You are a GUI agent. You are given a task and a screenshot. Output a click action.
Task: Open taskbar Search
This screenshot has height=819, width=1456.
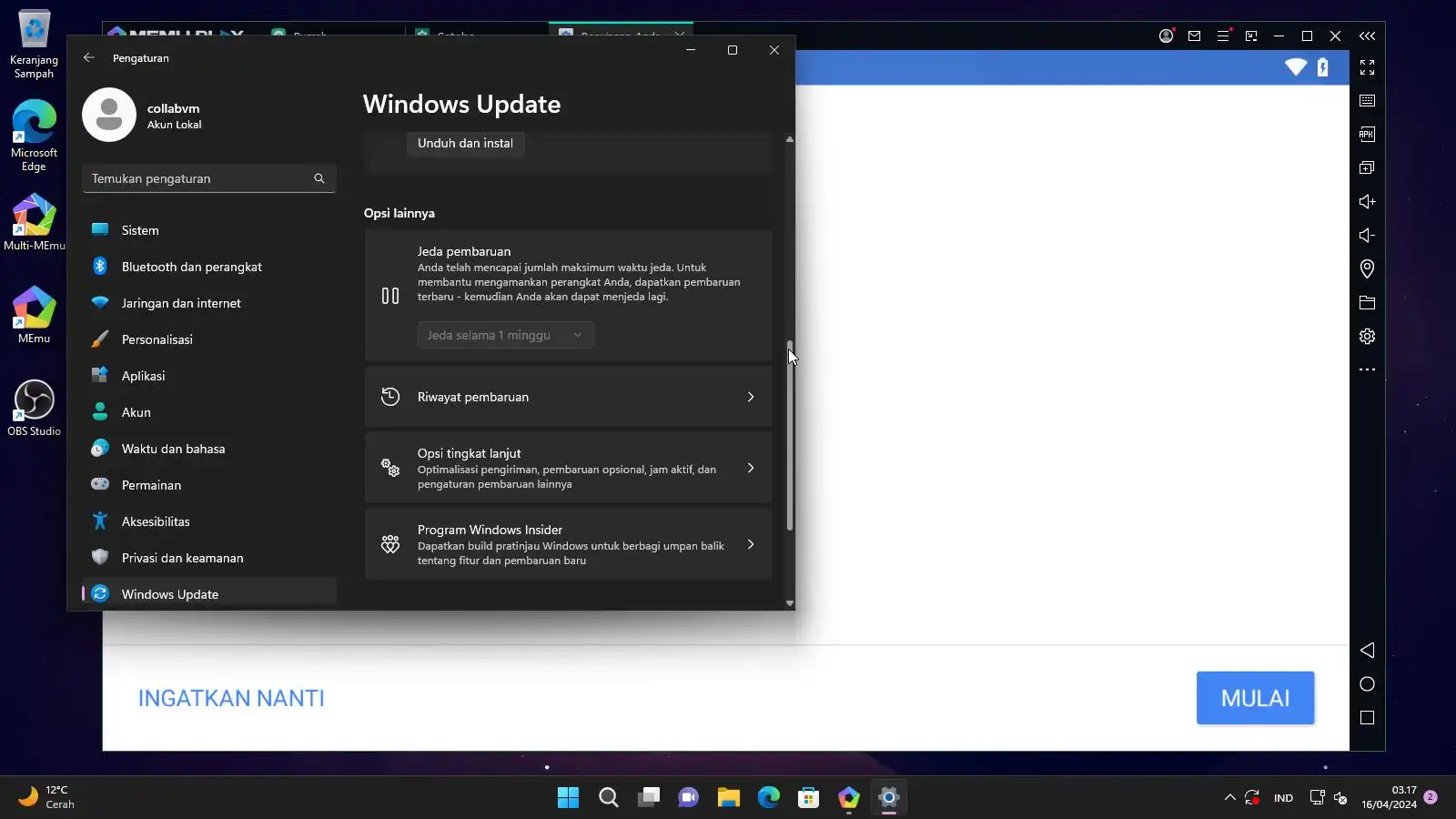[609, 798]
